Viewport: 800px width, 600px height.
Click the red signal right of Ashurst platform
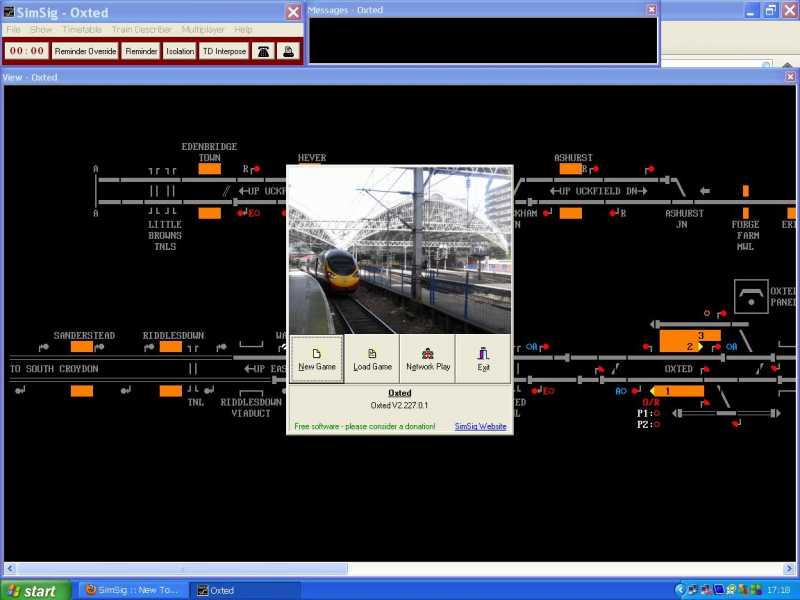(594, 169)
